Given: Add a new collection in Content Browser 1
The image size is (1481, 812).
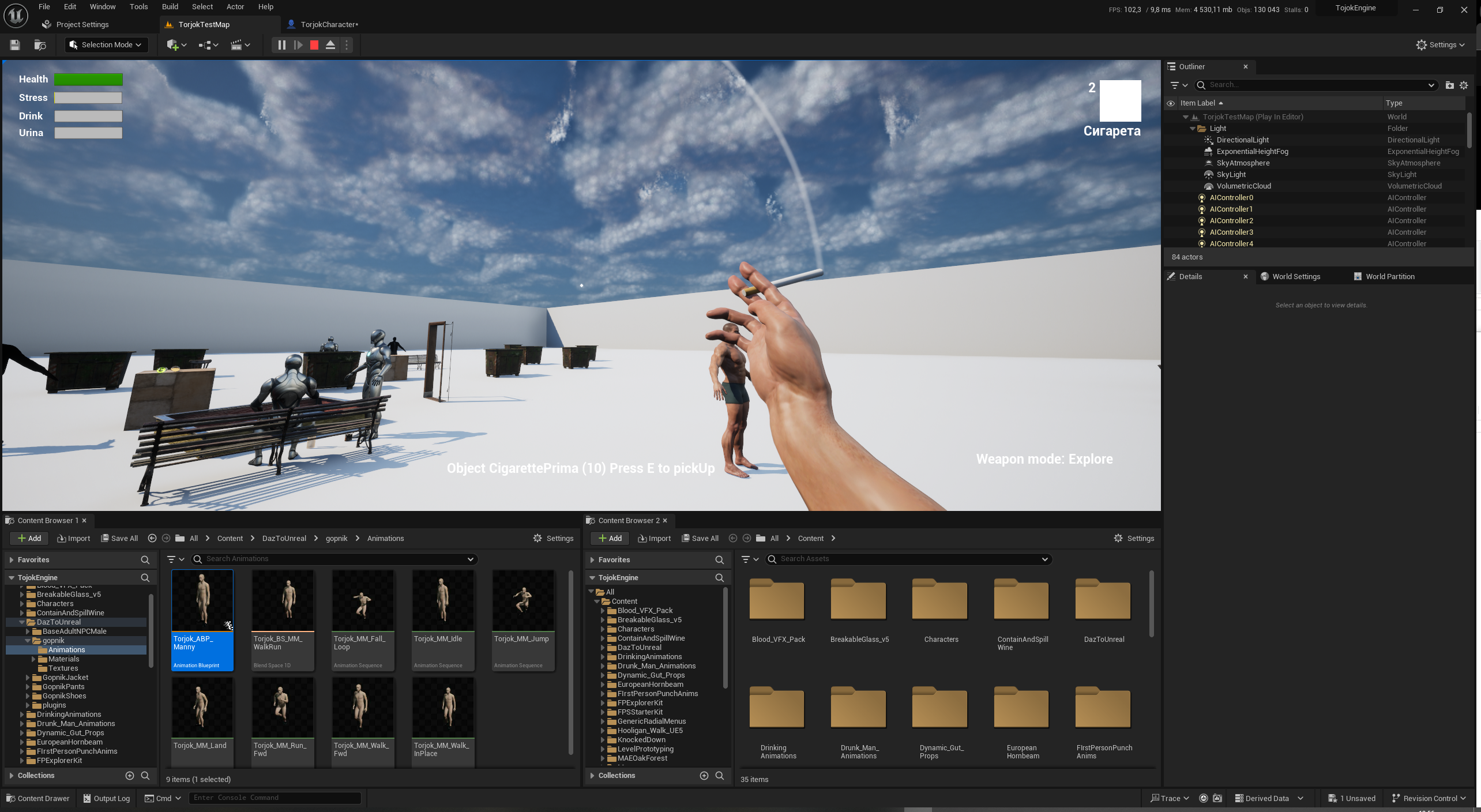Looking at the screenshot, I should 130,776.
